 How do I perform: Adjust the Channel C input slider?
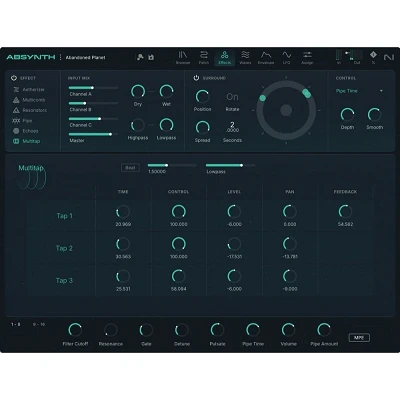click(x=93, y=119)
